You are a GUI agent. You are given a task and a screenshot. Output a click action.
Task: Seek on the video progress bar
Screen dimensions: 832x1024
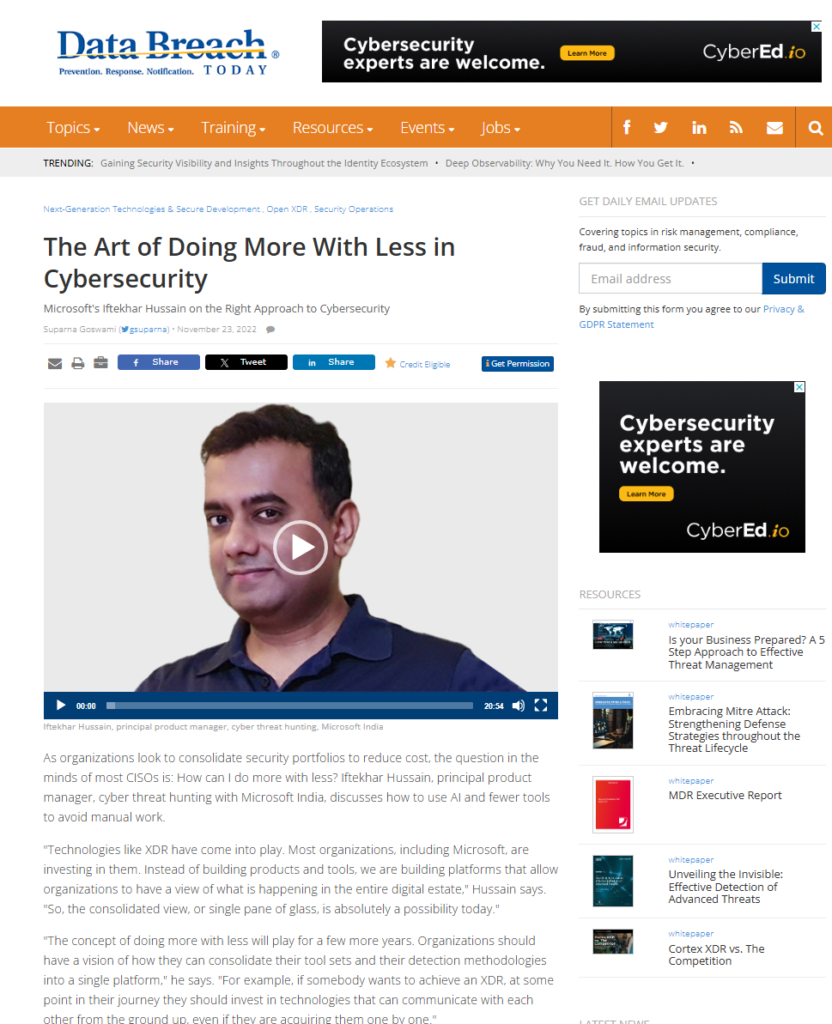pos(290,705)
